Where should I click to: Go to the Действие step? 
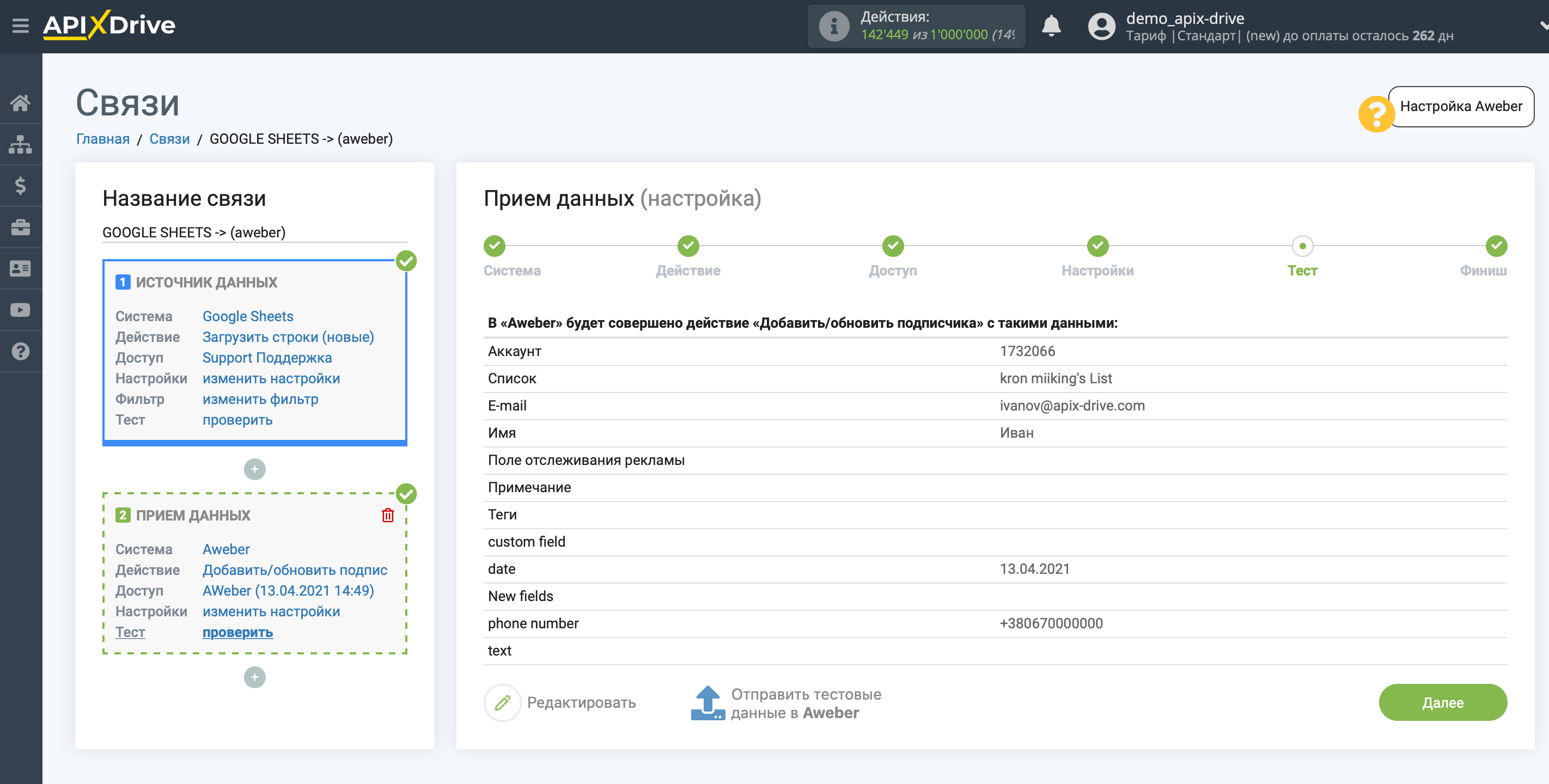click(x=688, y=246)
